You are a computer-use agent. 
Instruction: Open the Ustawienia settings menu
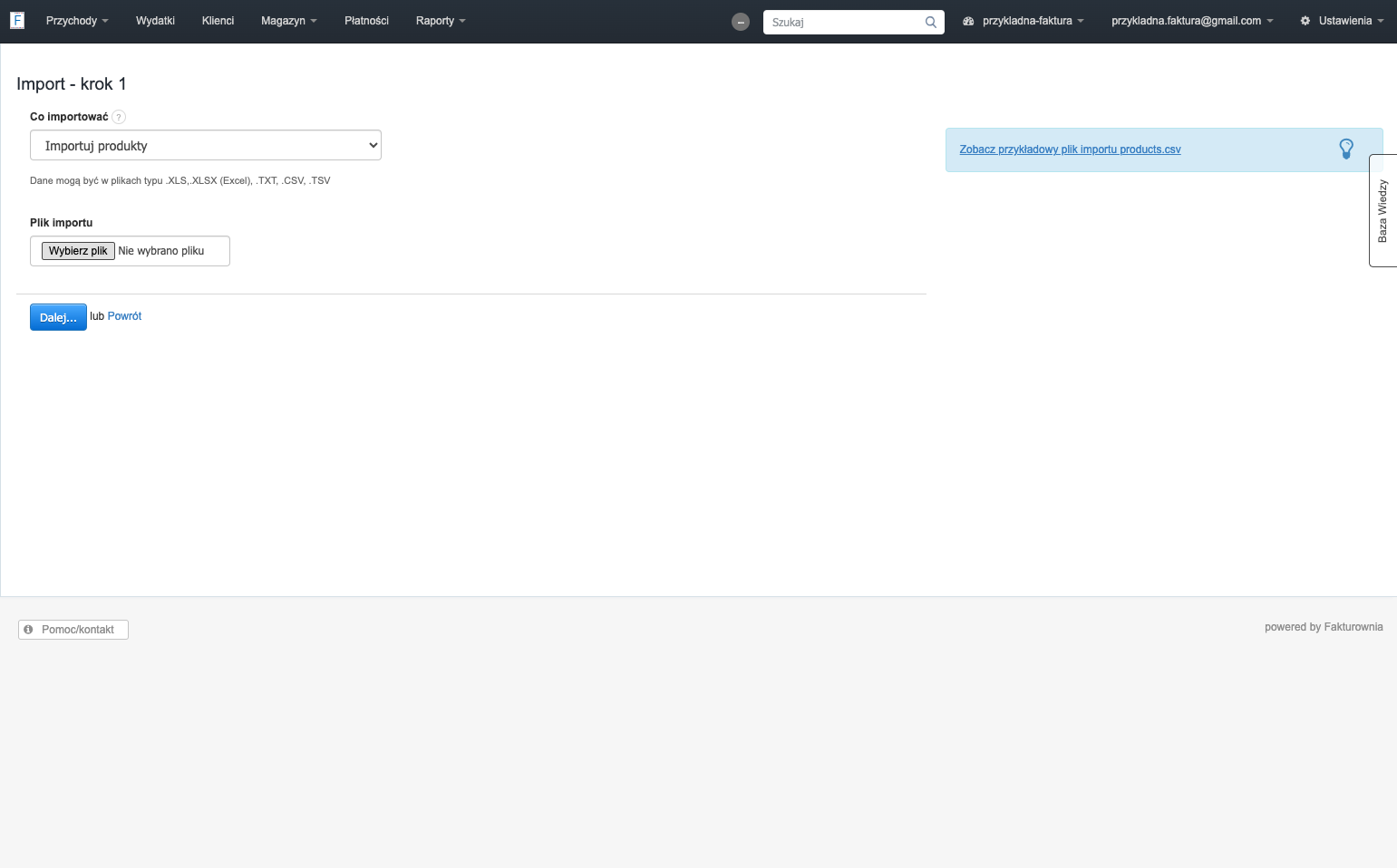[x=1342, y=21]
